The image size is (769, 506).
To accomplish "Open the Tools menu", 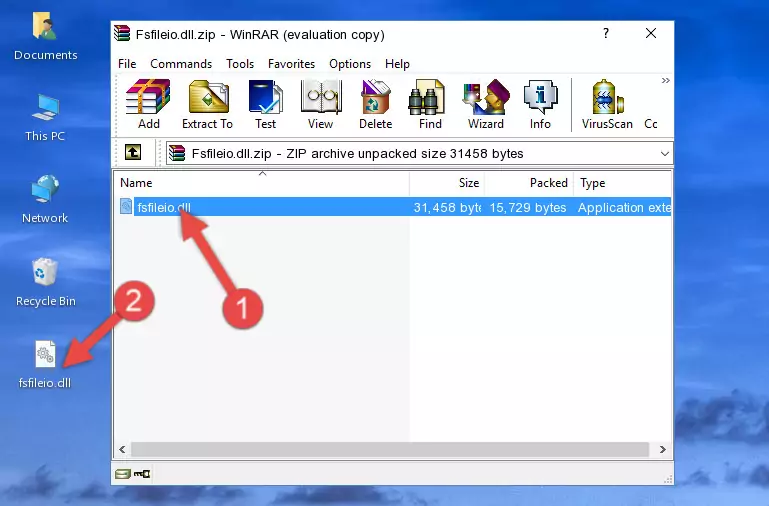I will point(240,64).
